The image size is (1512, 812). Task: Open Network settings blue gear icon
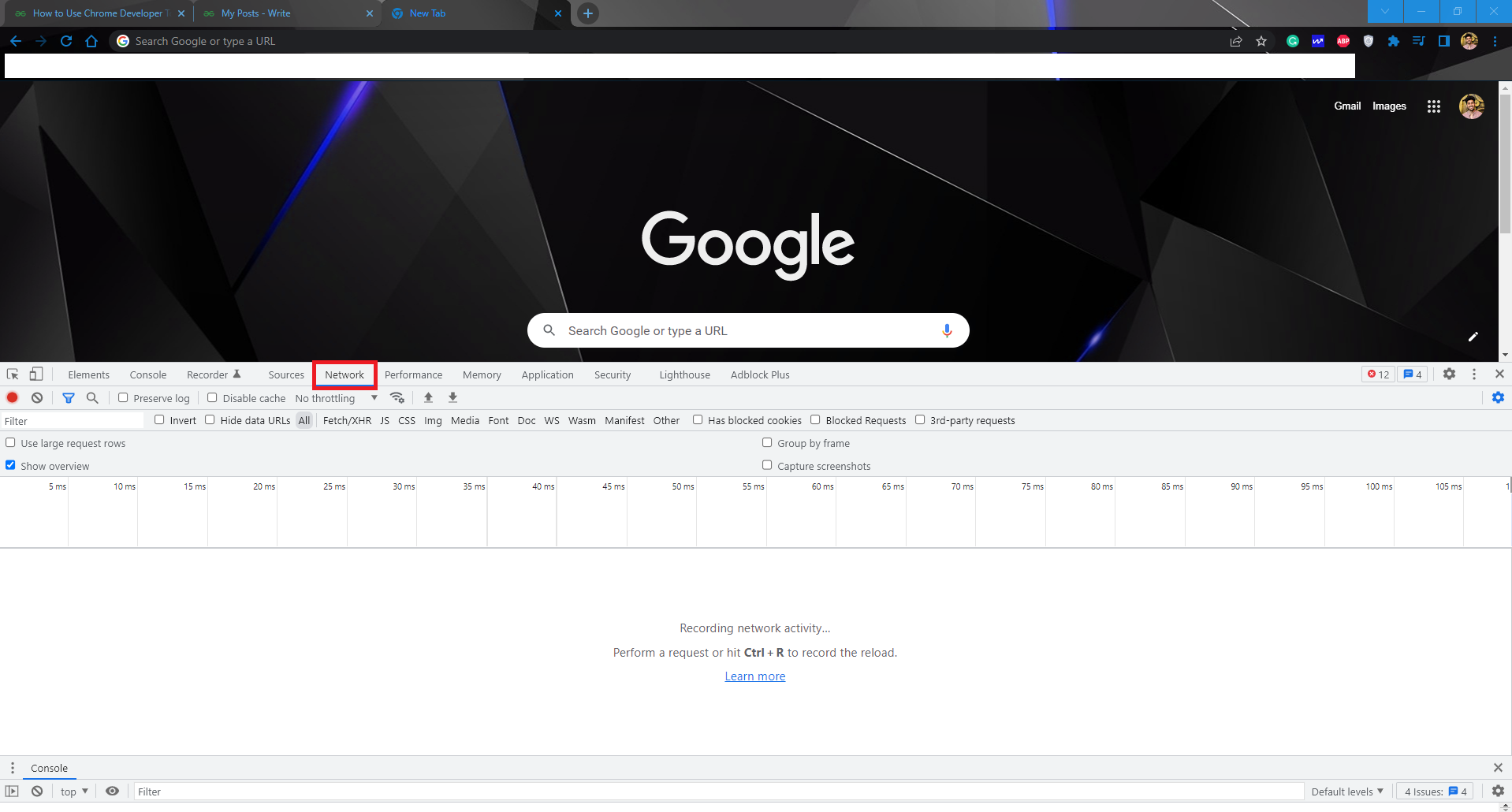tap(1498, 398)
